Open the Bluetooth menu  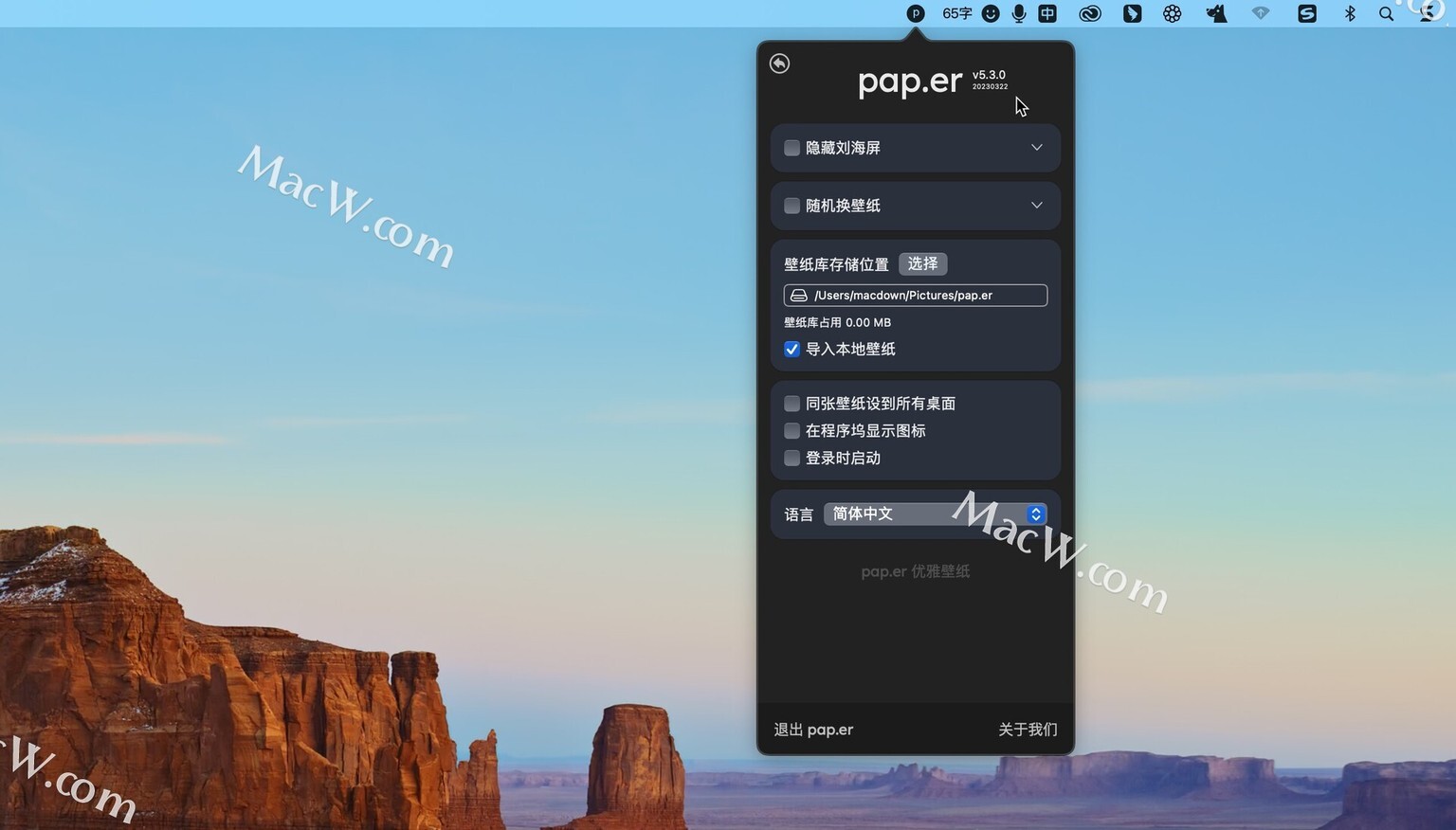click(1350, 13)
